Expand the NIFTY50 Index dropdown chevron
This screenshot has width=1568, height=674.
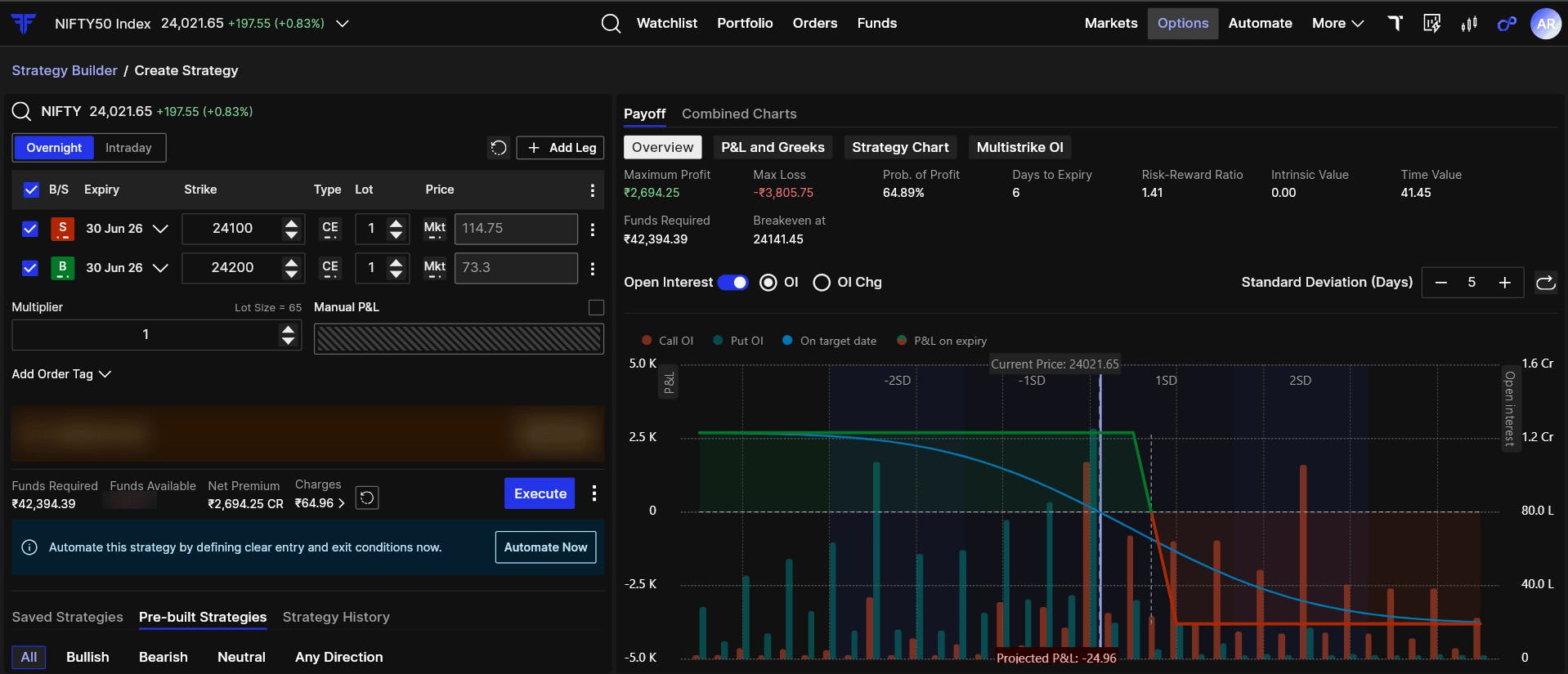pyautogui.click(x=343, y=24)
